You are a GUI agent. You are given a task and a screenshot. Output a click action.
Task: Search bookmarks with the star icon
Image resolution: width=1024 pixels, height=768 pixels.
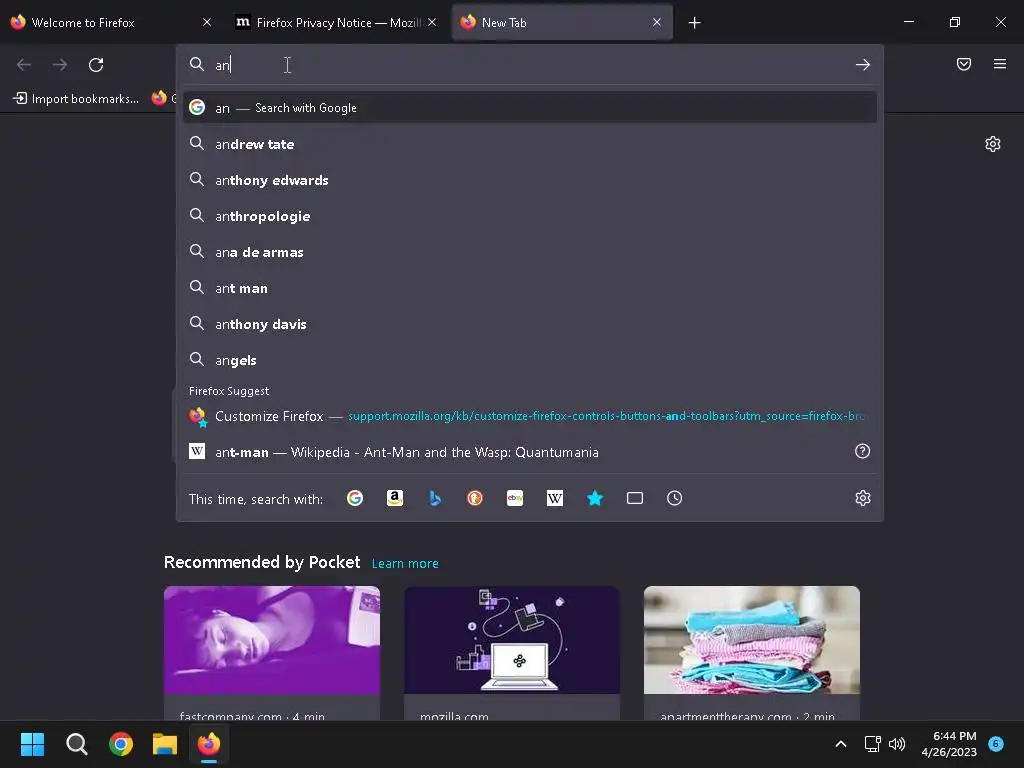point(595,498)
